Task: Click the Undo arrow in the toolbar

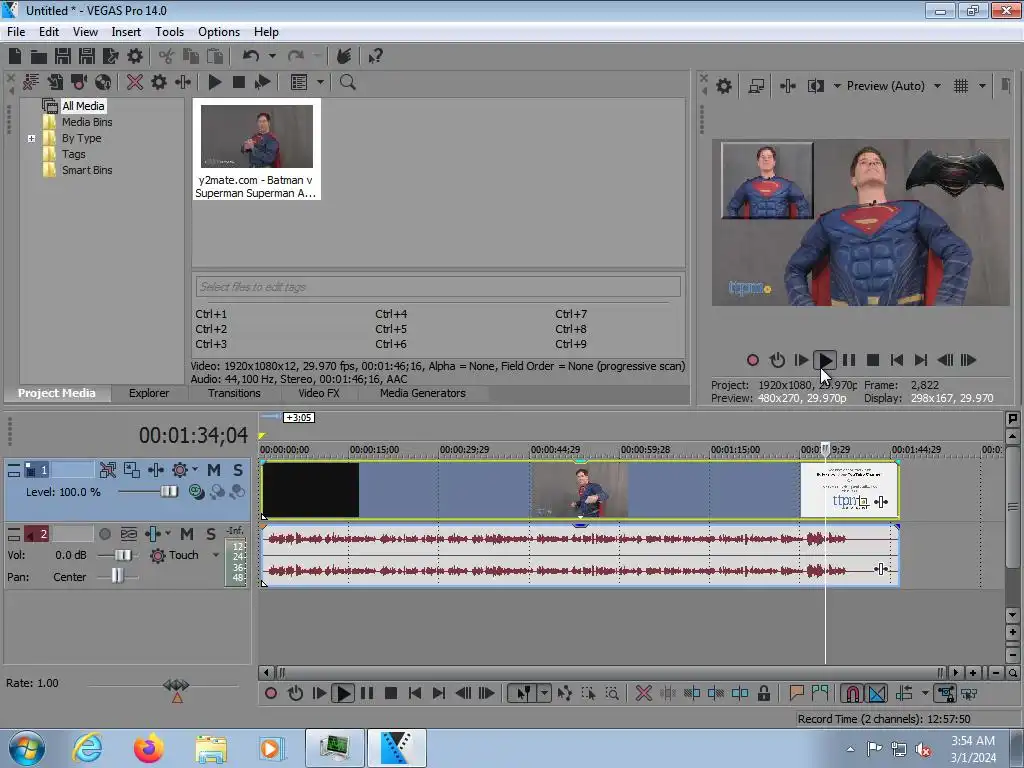Action: [251, 56]
